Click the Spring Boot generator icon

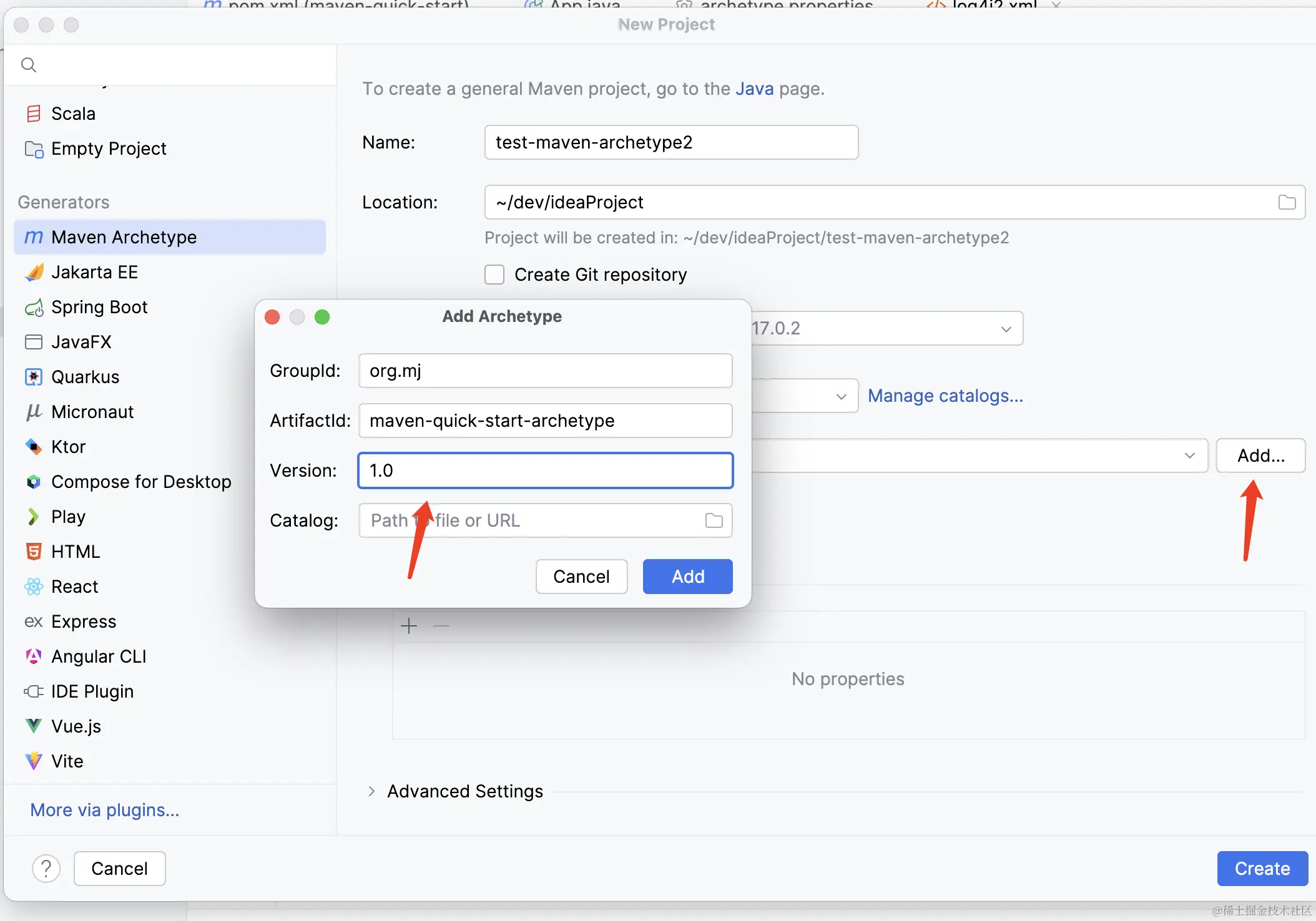pyautogui.click(x=34, y=307)
